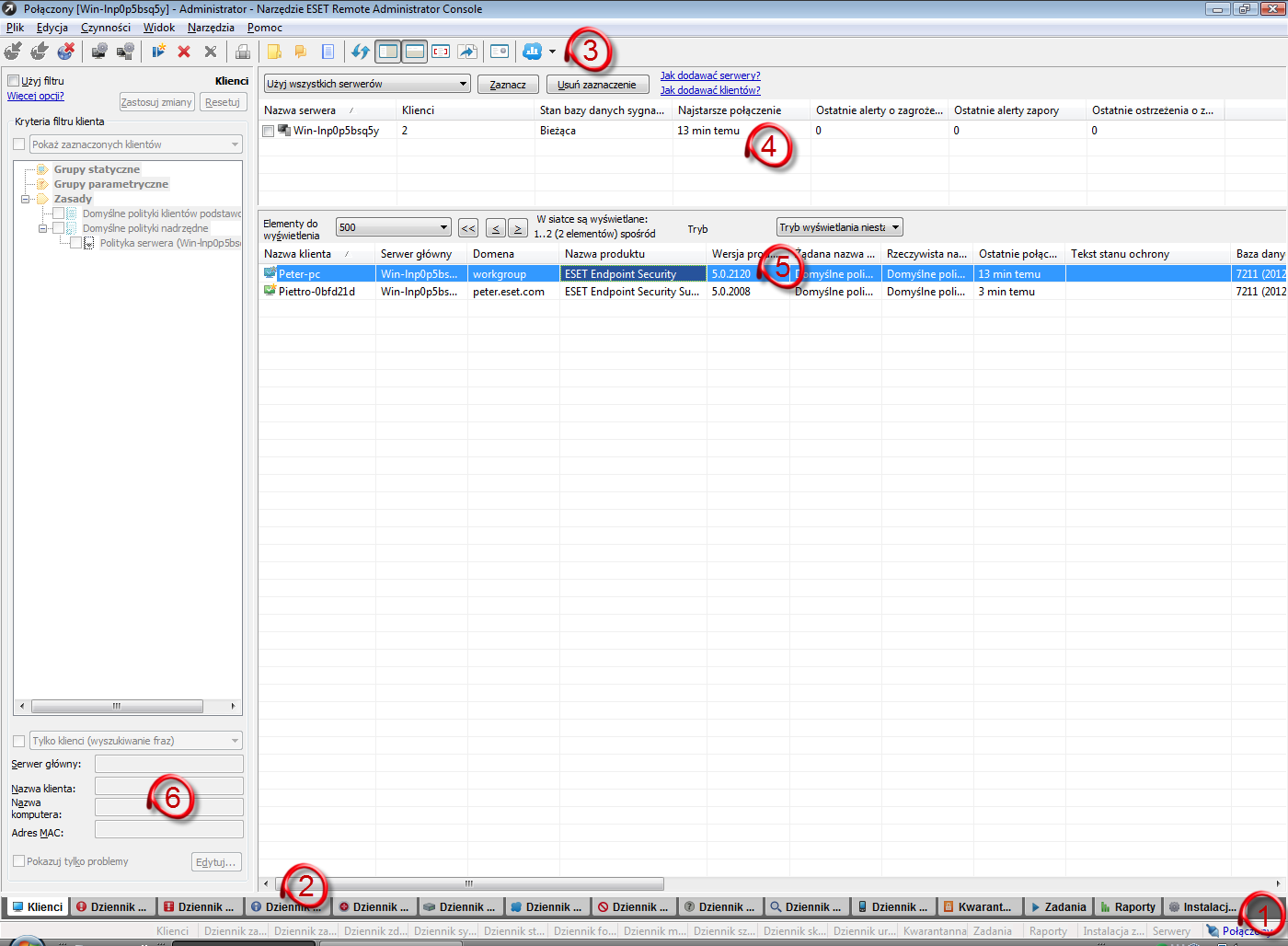
Task: Open the Czynności menu
Action: click(x=106, y=28)
